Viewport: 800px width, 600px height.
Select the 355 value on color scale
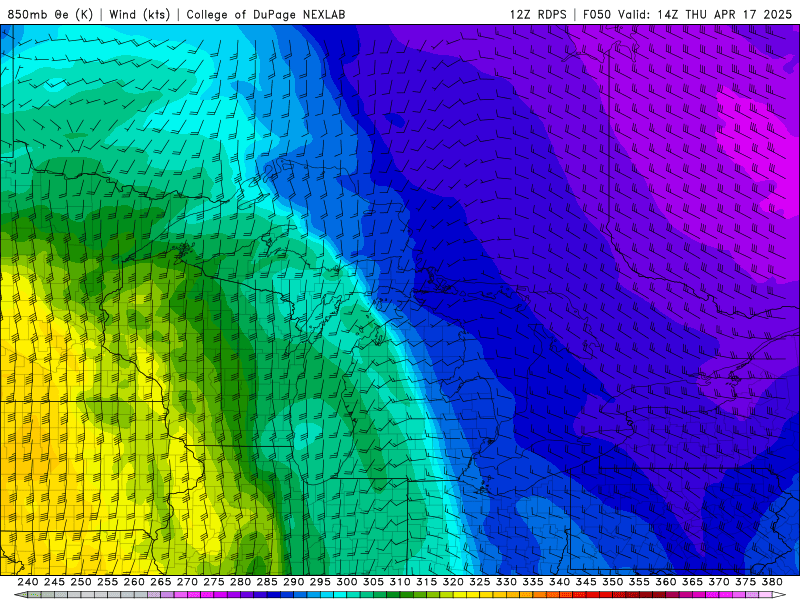pos(639,582)
